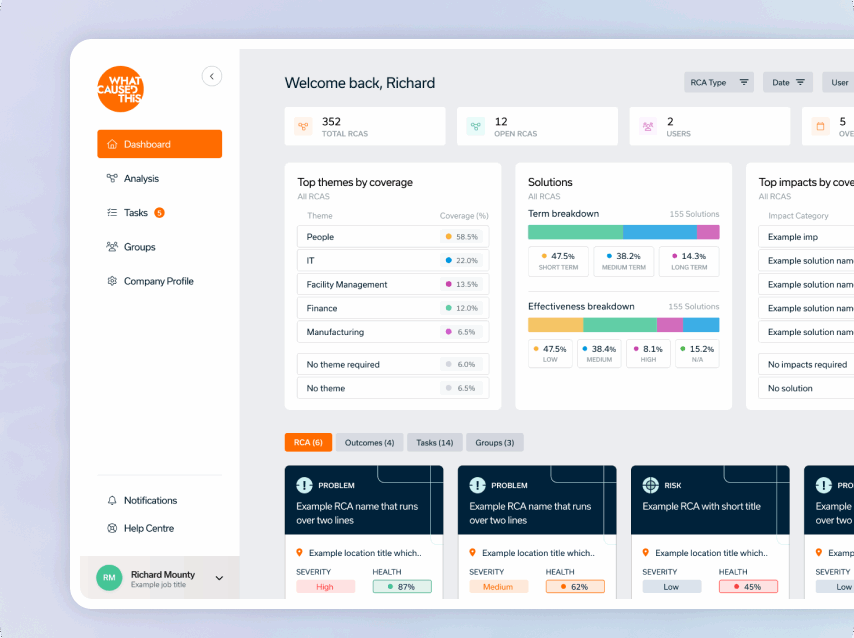
Task: Click the What Caused This logo
Action: [x=120, y=89]
